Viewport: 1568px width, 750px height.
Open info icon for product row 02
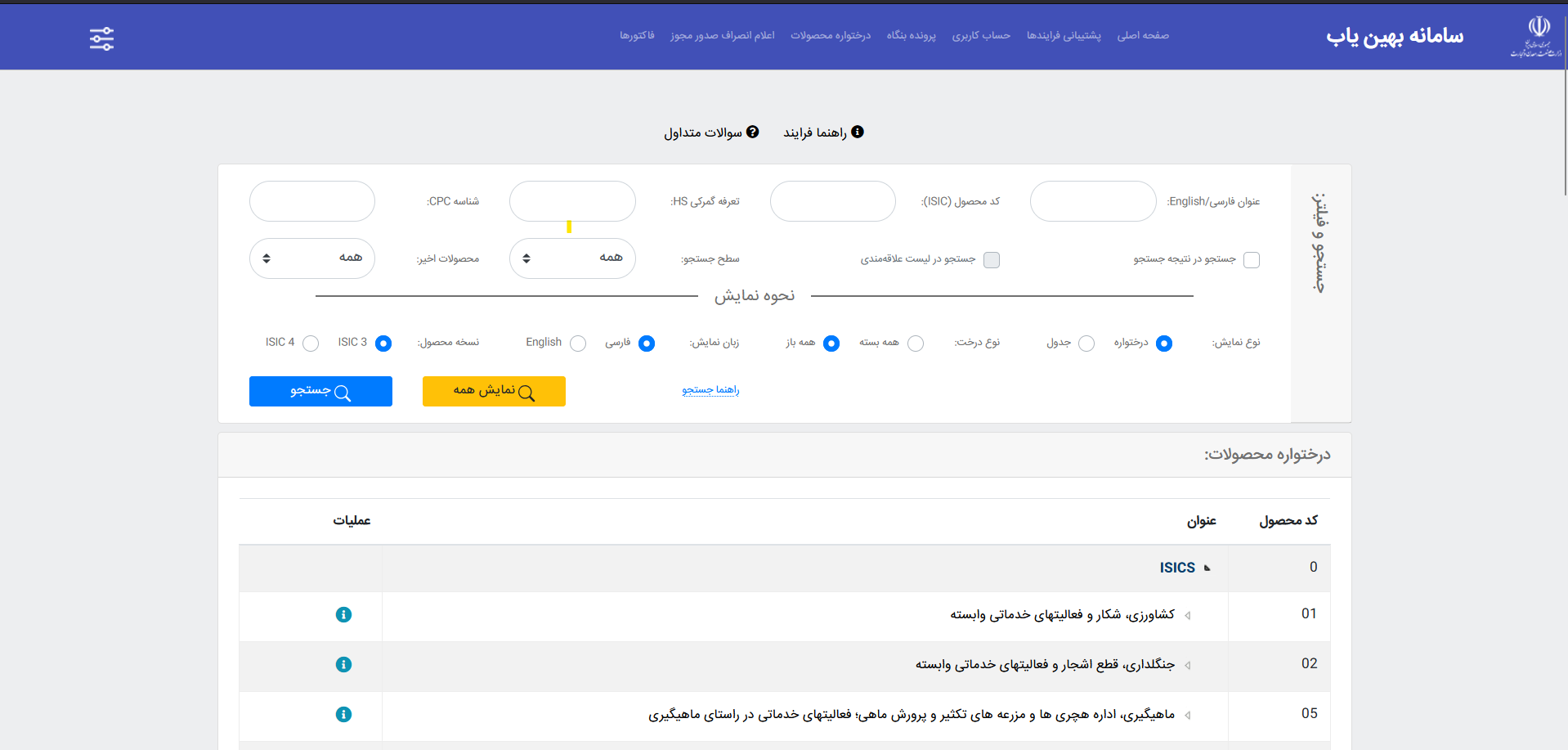click(343, 665)
